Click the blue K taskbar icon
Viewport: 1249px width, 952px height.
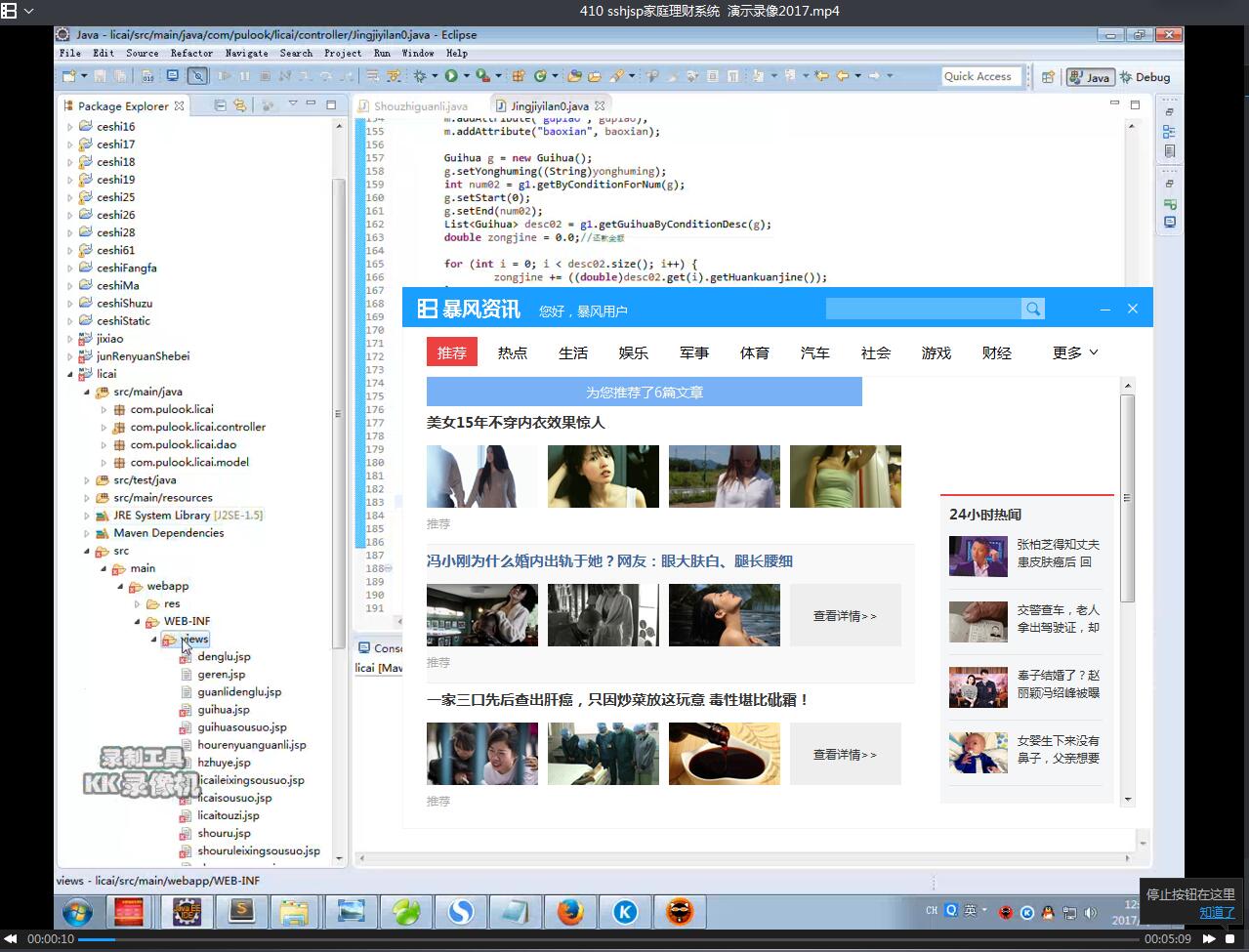click(x=625, y=912)
